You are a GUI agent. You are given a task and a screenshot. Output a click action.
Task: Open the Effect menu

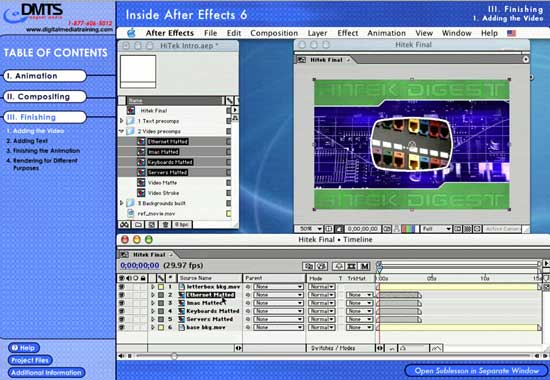pos(348,33)
